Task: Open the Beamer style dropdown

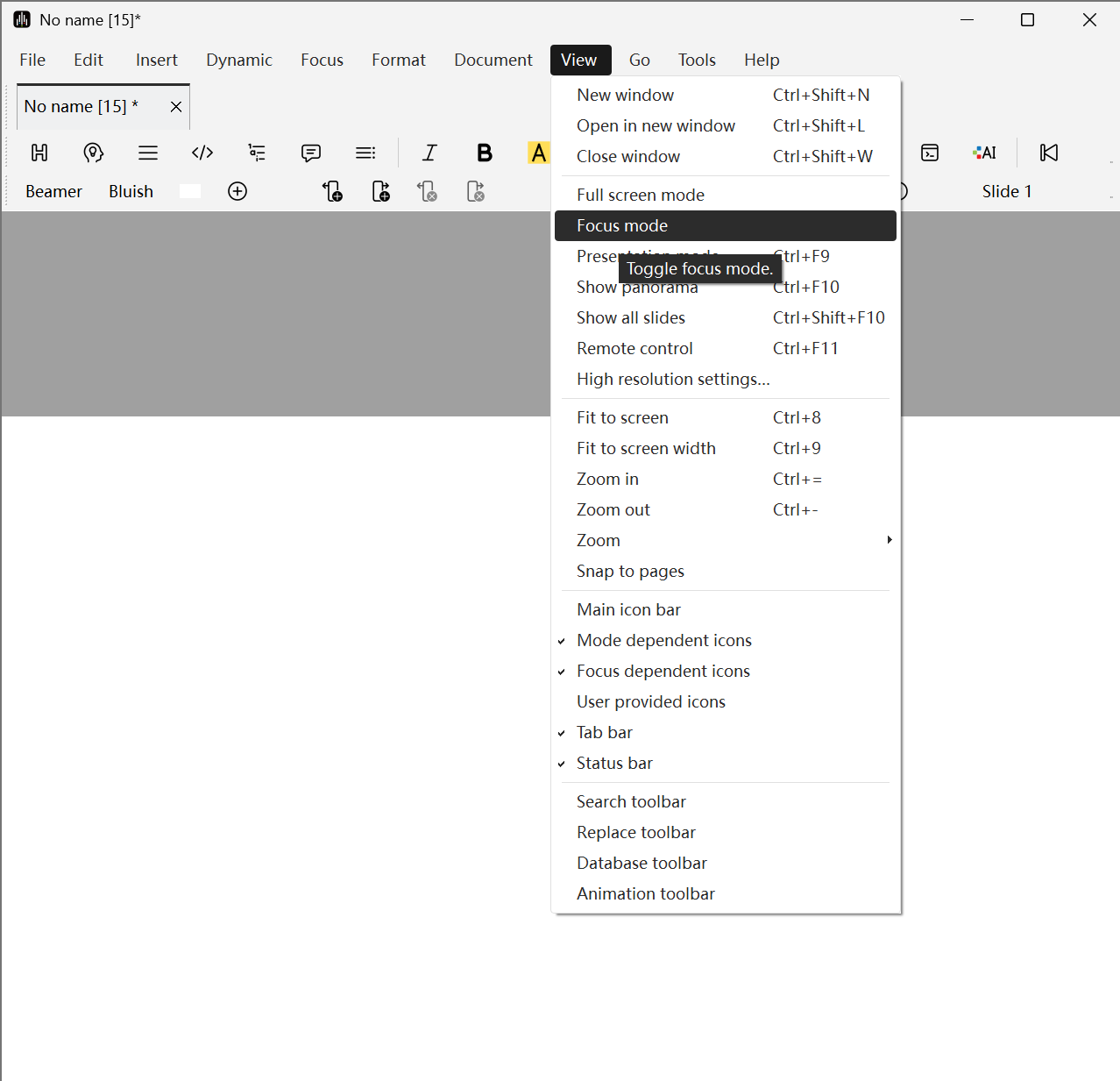Action: (x=53, y=191)
